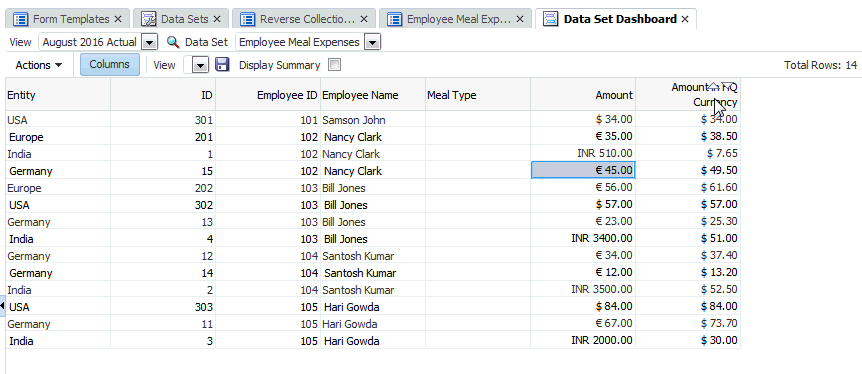This screenshot has height=374, width=862.
Task: Click the € 67.00 amount cell
Action: tap(583, 323)
